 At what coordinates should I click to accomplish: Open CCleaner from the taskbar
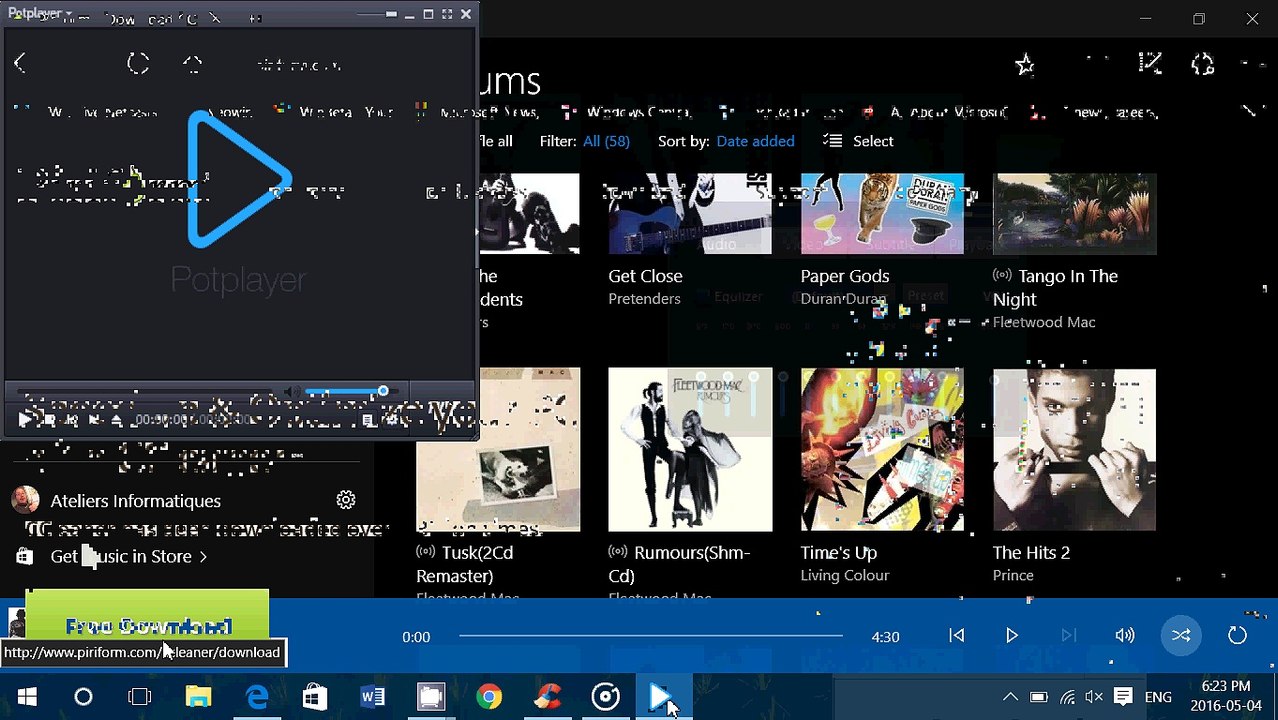pos(547,697)
